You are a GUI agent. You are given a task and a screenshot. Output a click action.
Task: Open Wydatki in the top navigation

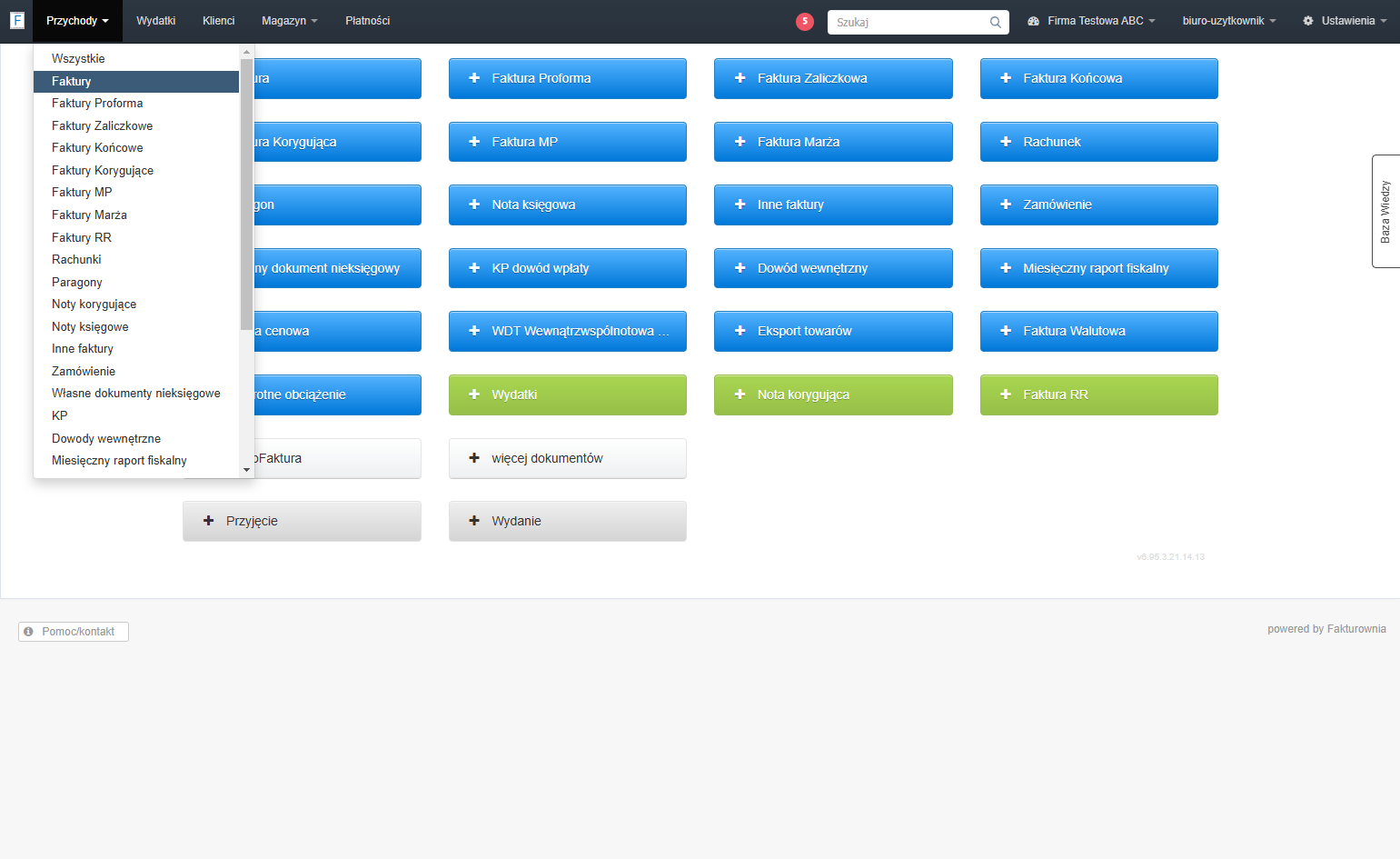(x=155, y=21)
